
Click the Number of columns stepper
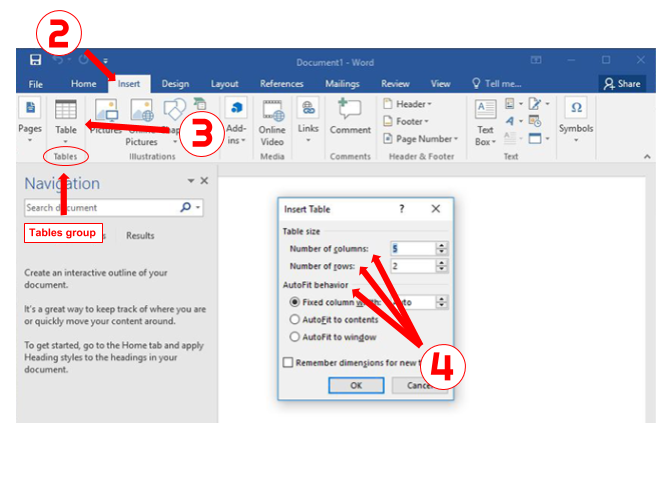click(441, 249)
